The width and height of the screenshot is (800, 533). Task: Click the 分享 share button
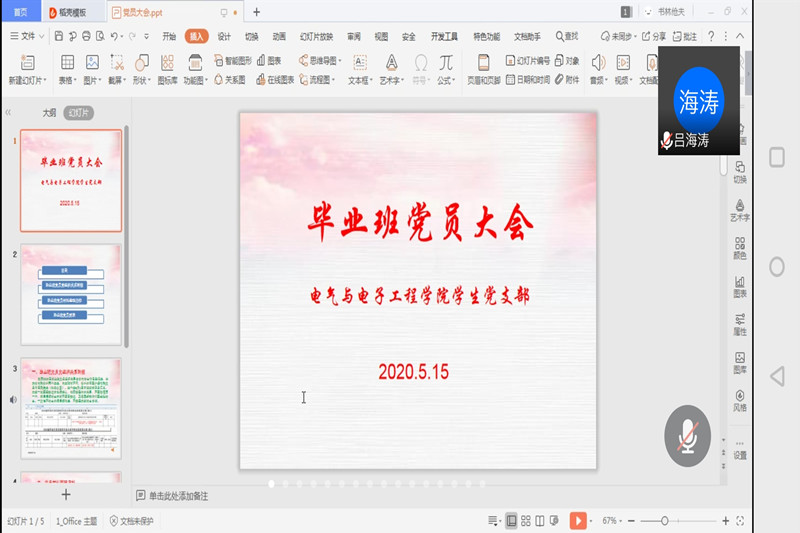click(x=654, y=36)
